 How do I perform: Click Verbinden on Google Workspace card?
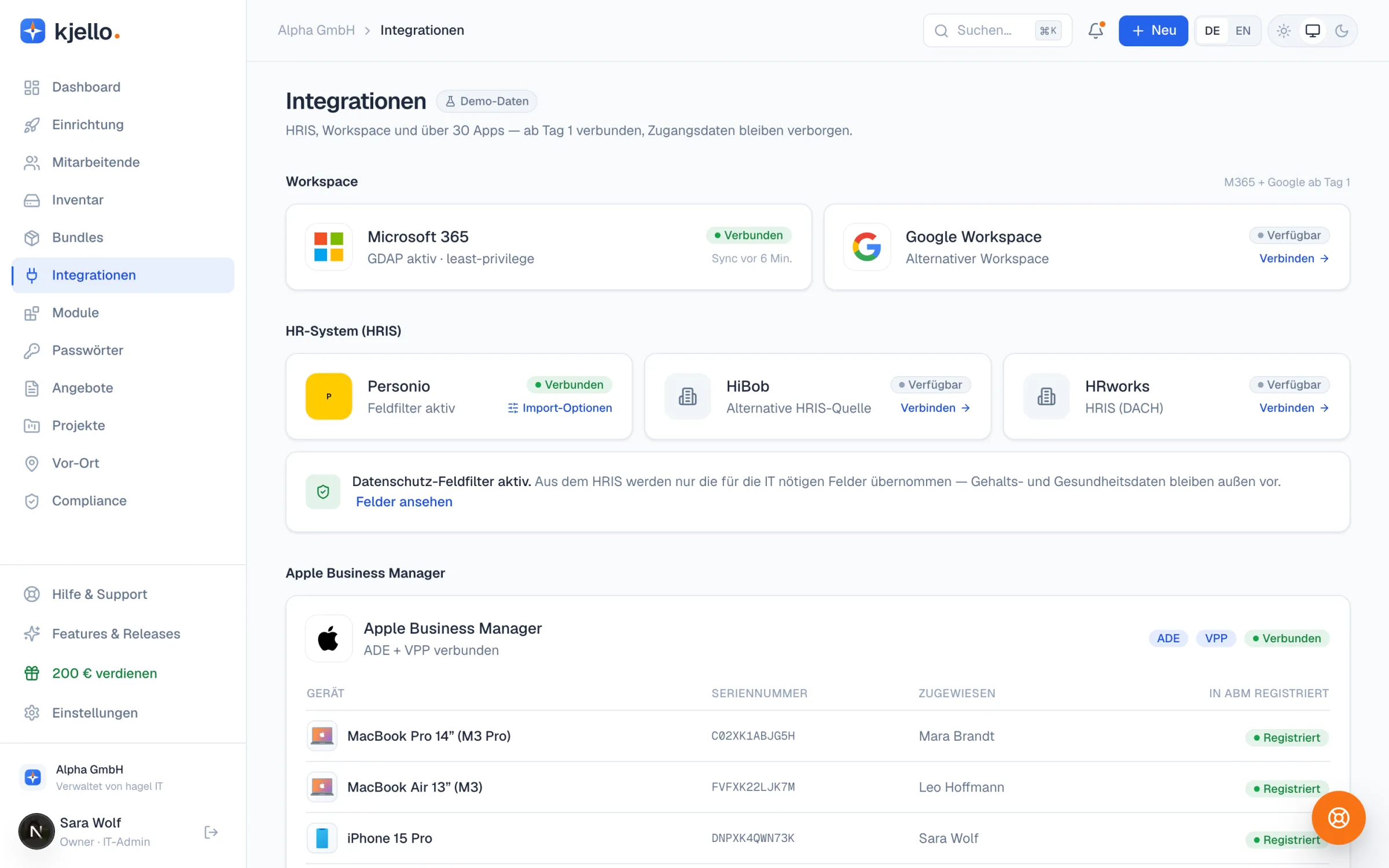(x=1294, y=258)
